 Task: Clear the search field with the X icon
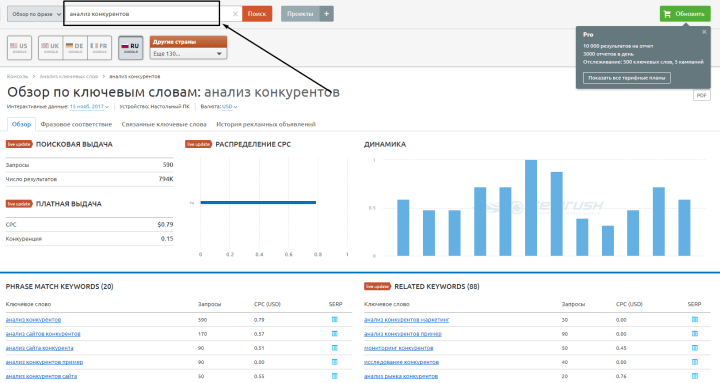(235, 14)
